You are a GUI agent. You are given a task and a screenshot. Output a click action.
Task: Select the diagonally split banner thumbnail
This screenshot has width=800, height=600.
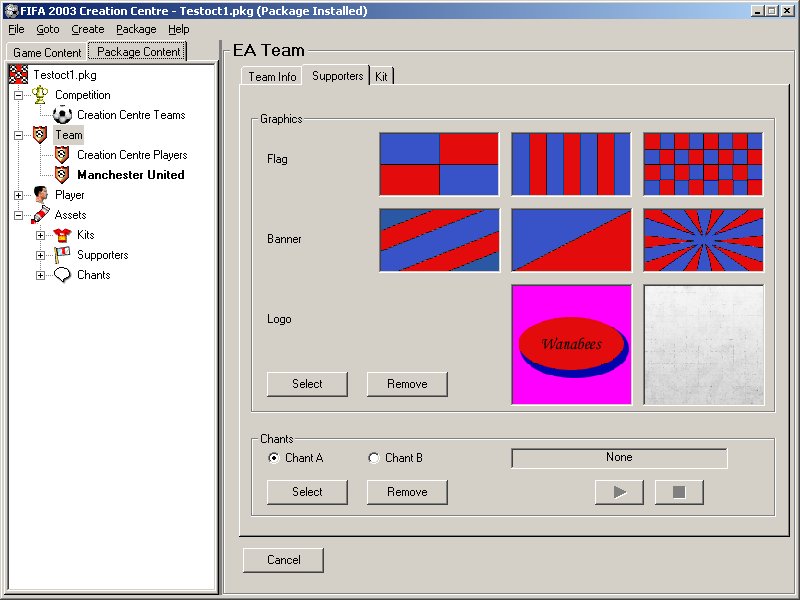571,240
